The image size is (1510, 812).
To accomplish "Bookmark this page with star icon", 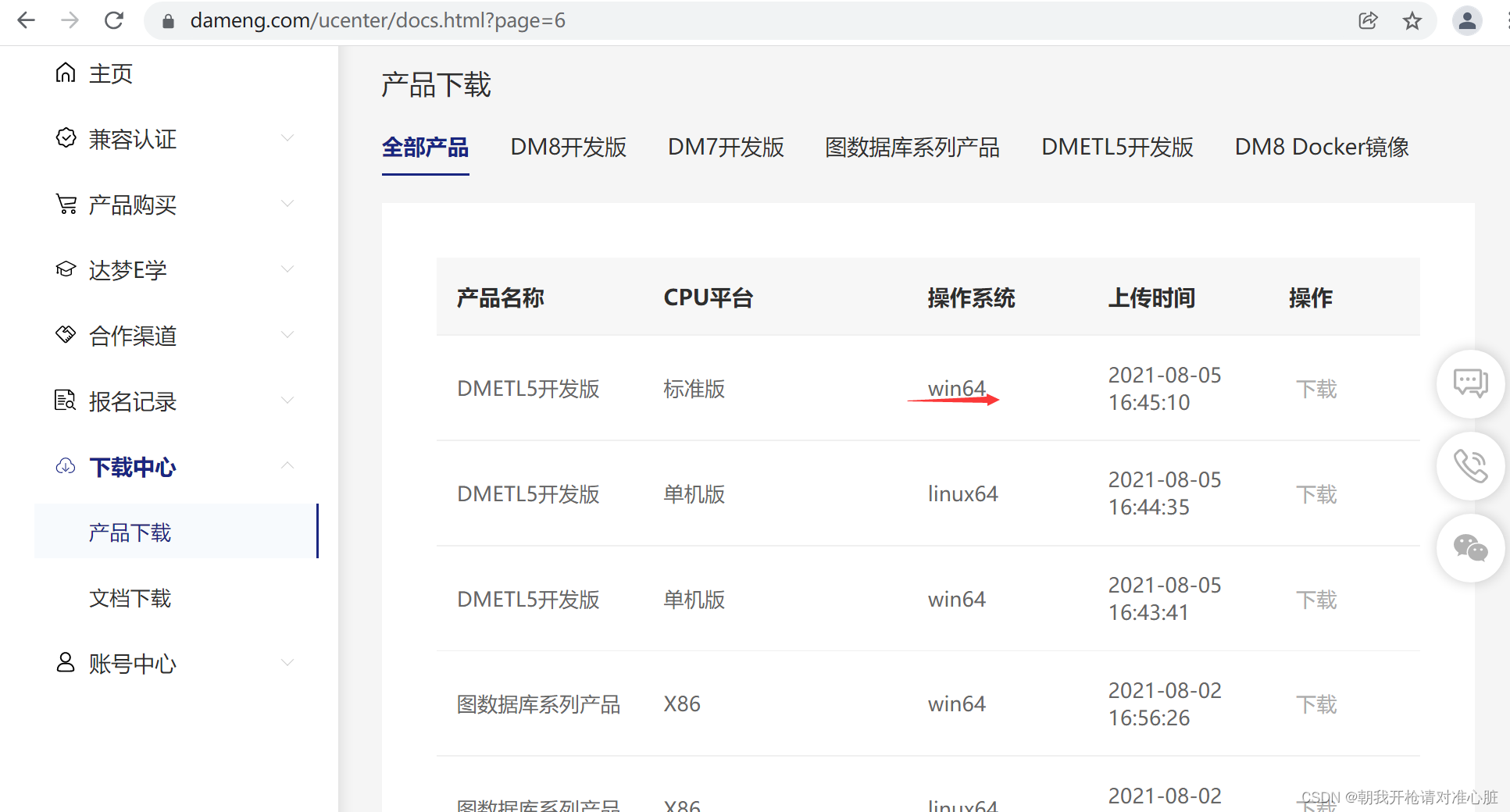I will tap(1412, 21).
